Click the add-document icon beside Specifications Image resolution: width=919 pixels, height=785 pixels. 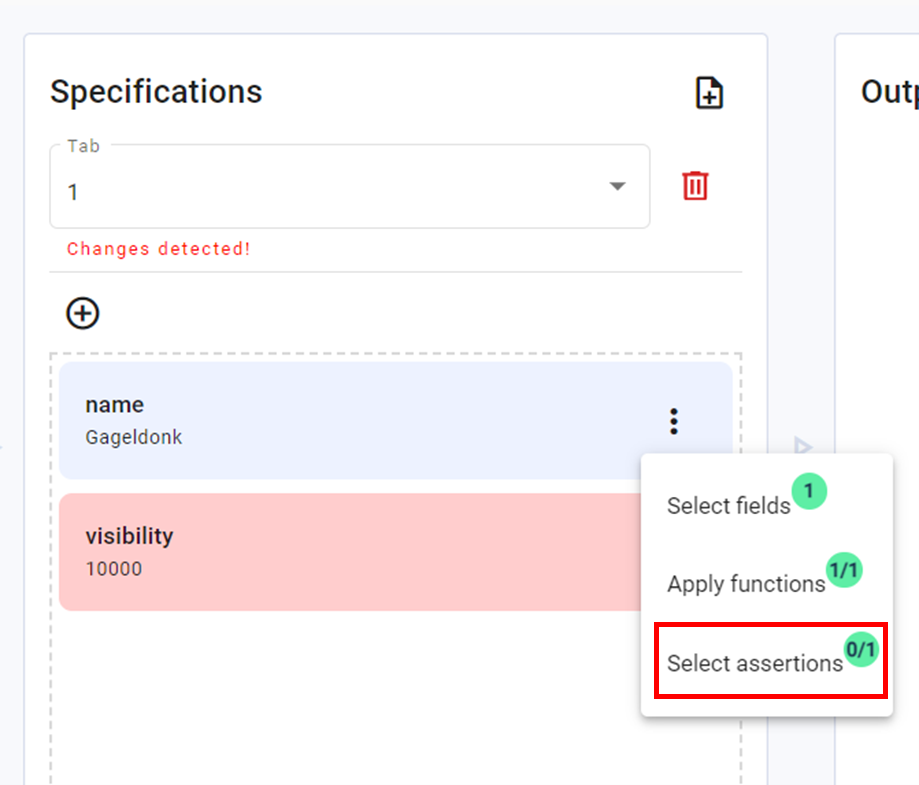pyautogui.click(x=709, y=93)
